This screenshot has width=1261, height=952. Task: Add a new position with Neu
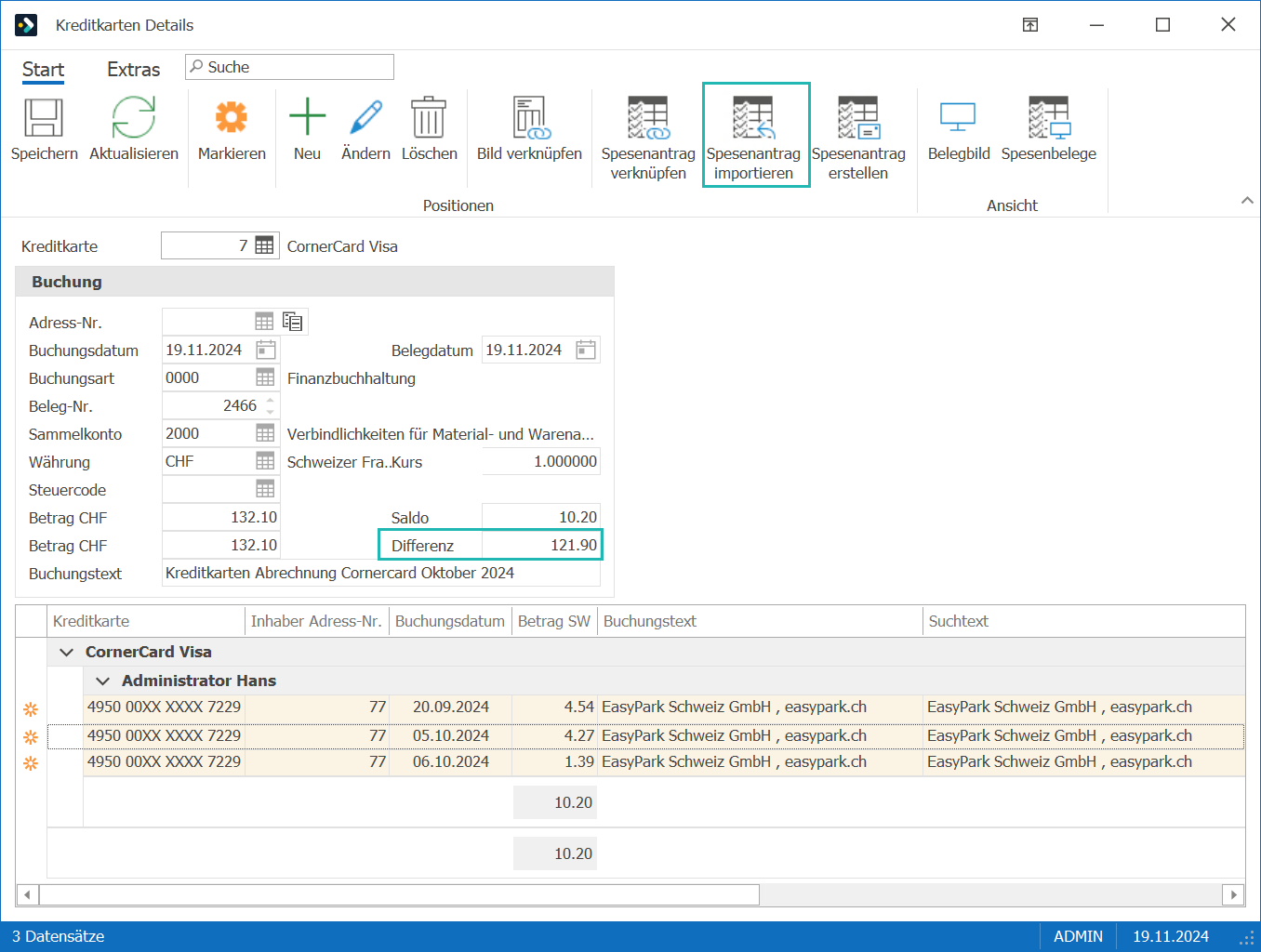307,117
